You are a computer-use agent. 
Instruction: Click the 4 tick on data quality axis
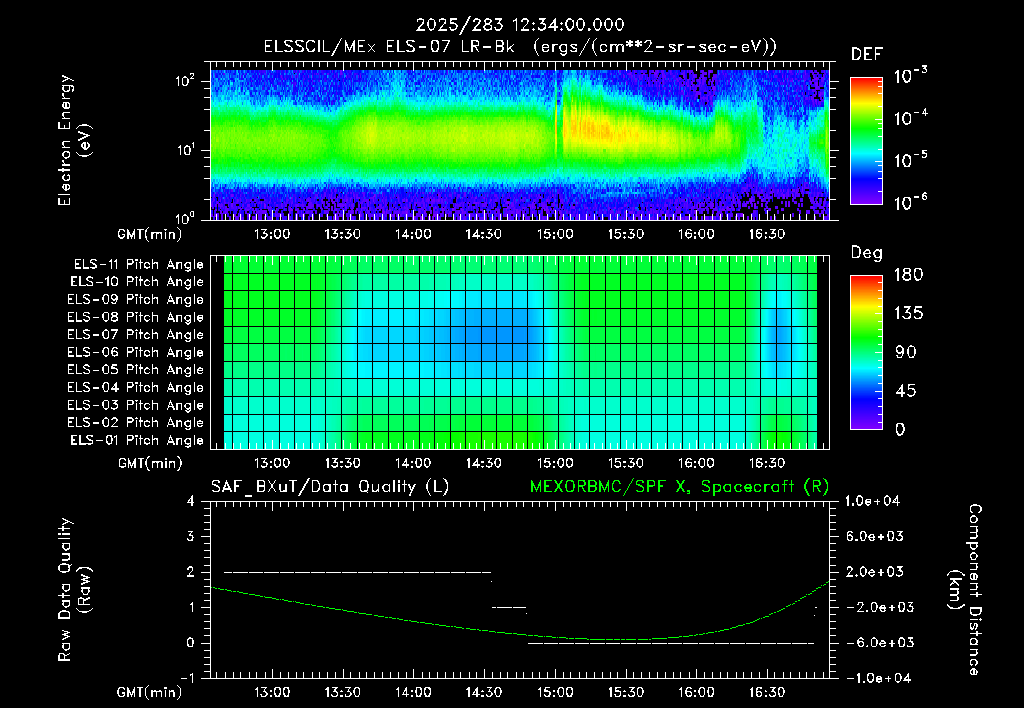(x=191, y=501)
